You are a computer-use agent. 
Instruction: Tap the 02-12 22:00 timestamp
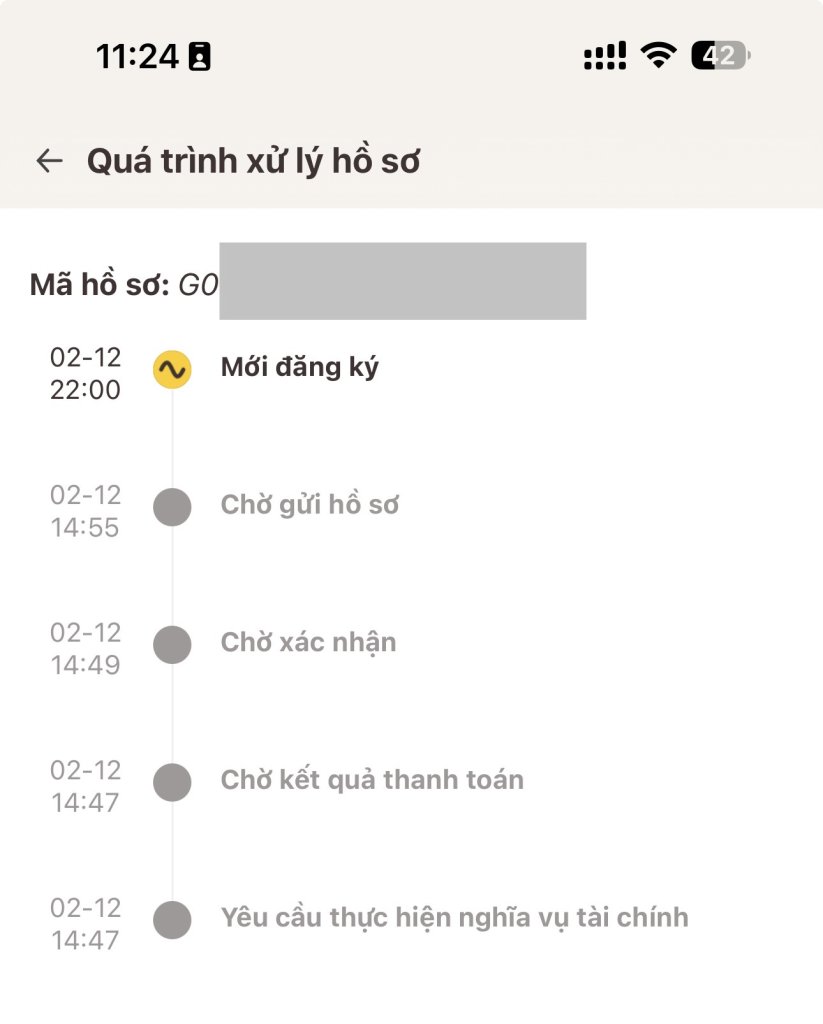click(x=86, y=373)
